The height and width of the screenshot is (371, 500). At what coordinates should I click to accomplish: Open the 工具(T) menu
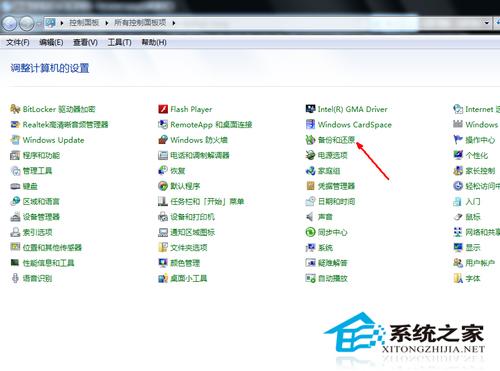tap(119, 42)
